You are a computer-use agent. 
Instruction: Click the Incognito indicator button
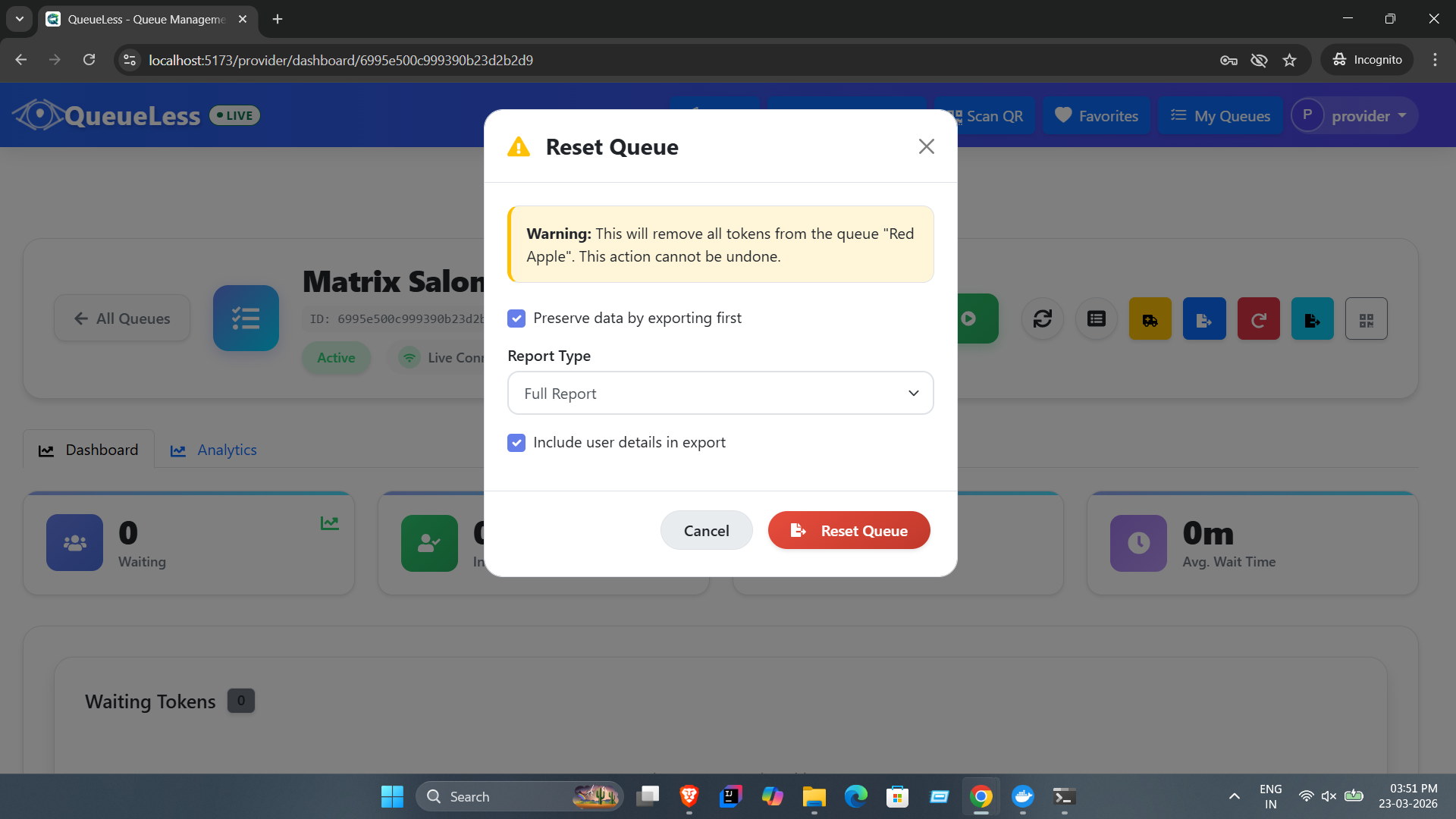(x=1367, y=60)
